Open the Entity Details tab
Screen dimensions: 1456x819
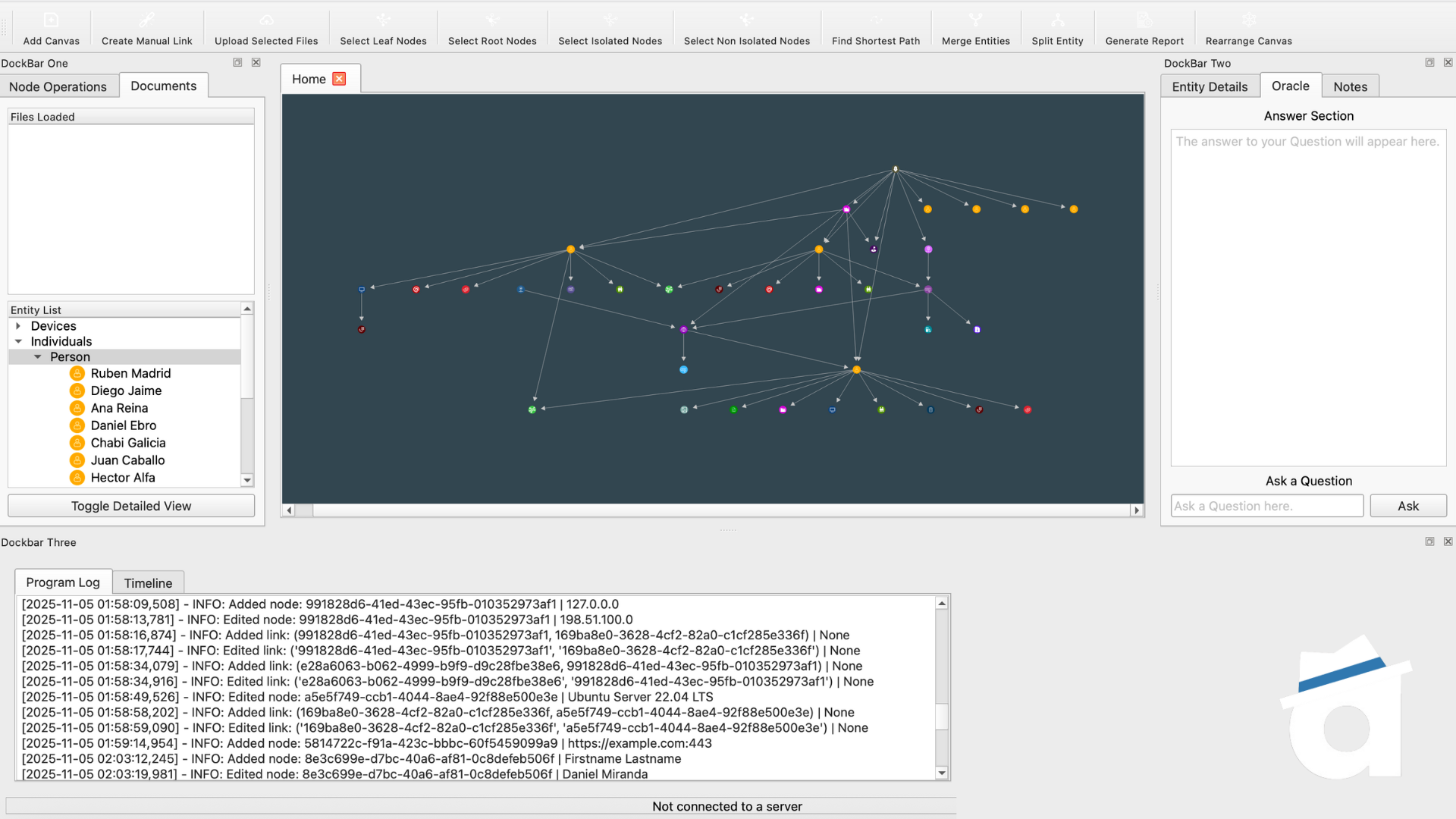point(1209,86)
